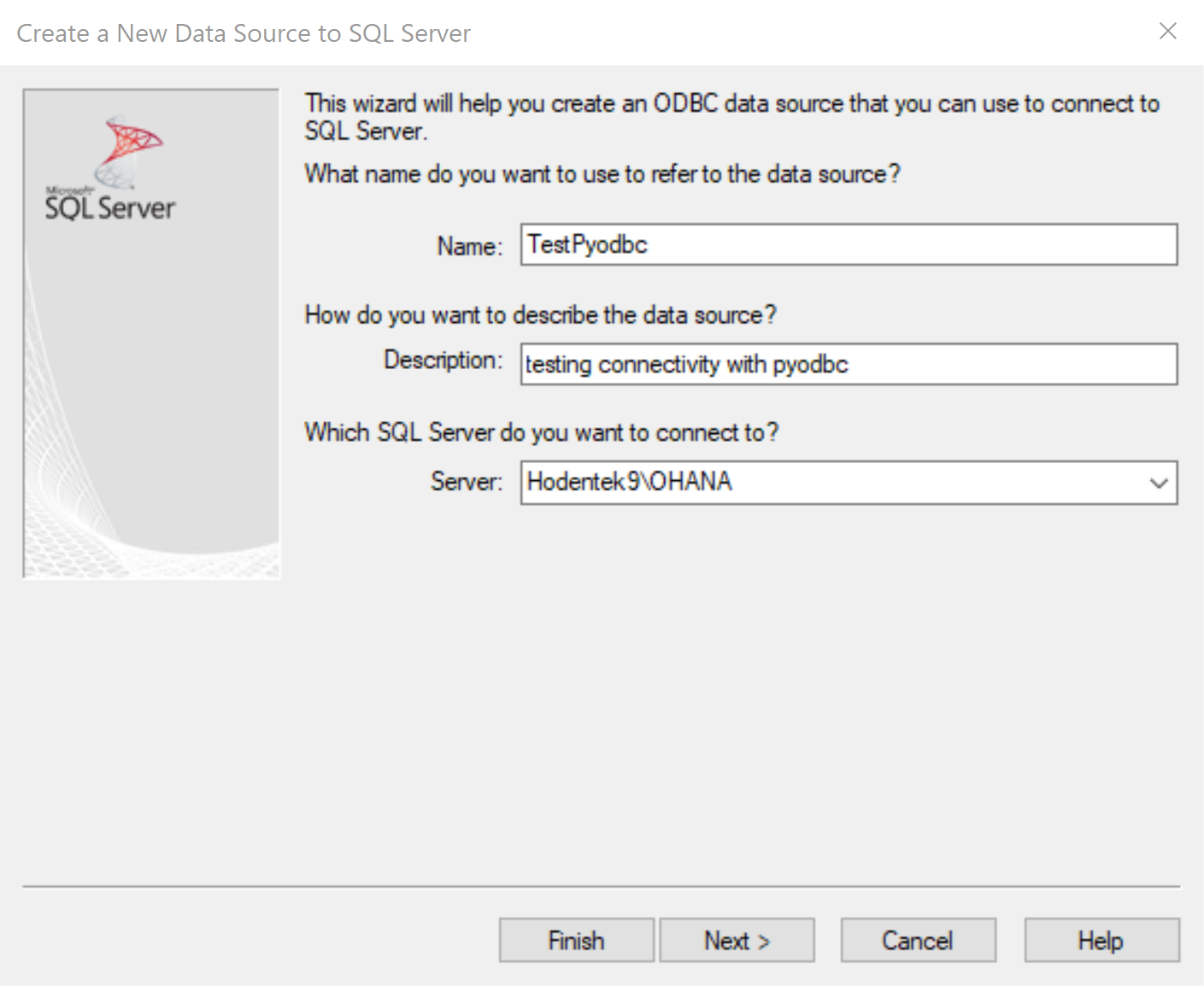Open the server list for Hodentek9\OHANA

click(x=1160, y=483)
